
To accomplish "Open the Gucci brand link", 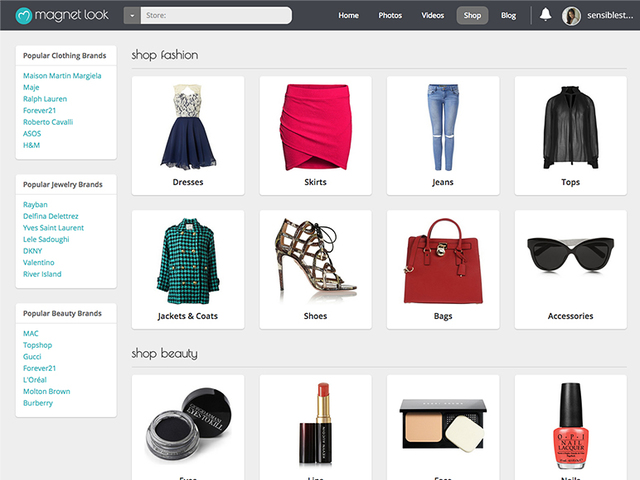I will (x=32, y=357).
